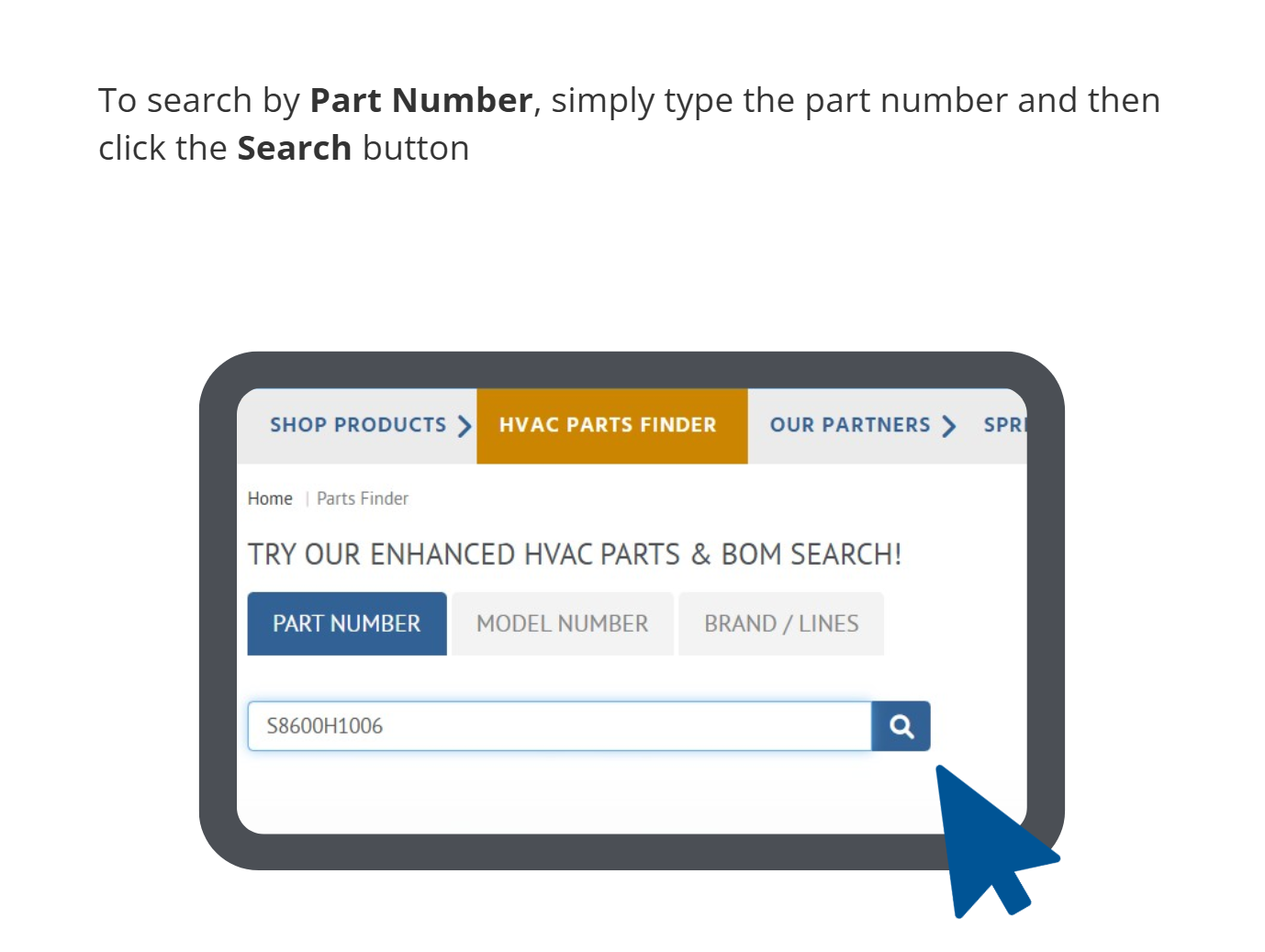Screen dimensions: 1265x952
Task: Click bold 'Search' word in the instructions
Action: point(294,148)
